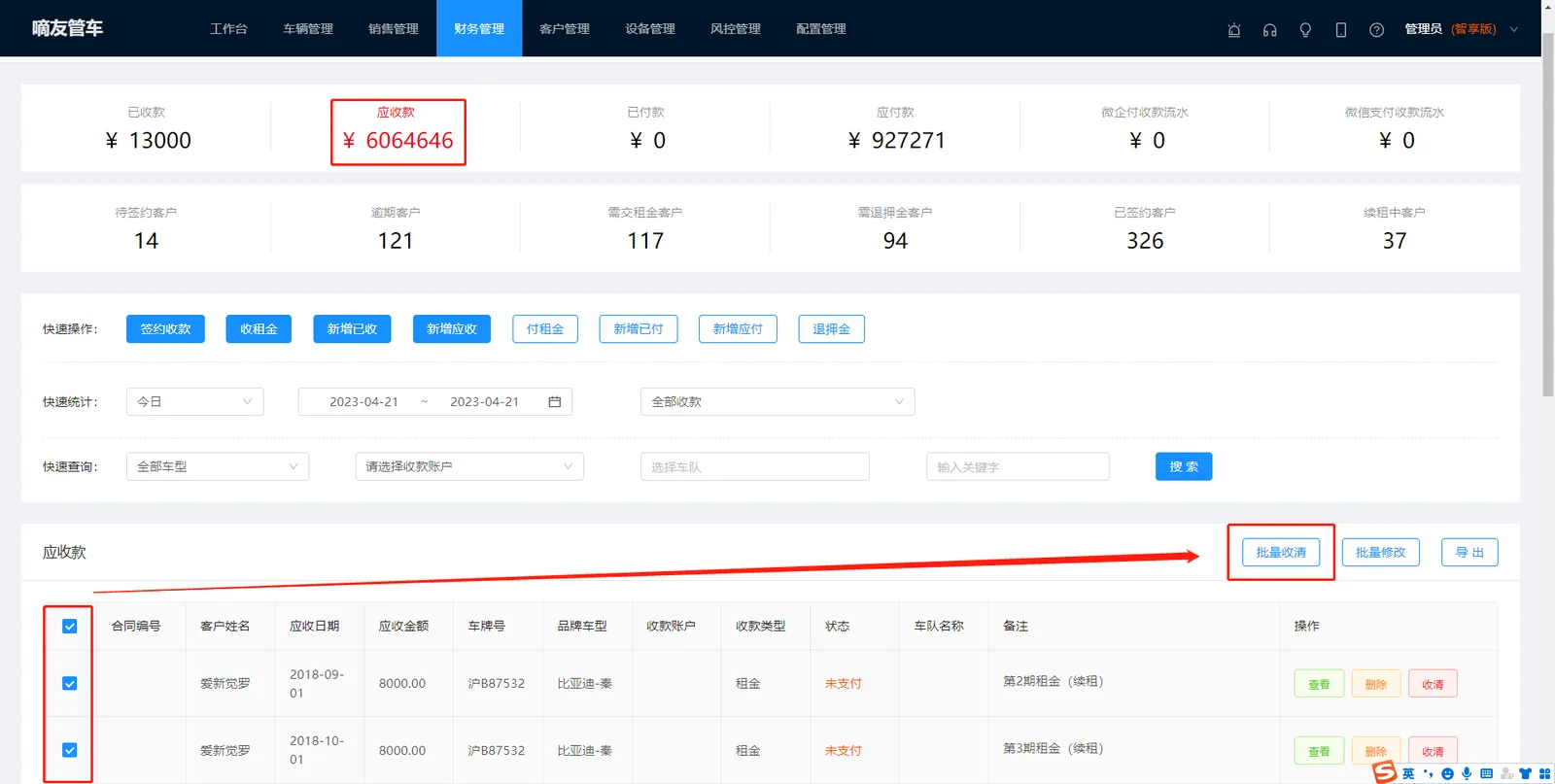
Task: Switch to 客户管理 in navigation
Action: coord(565,29)
